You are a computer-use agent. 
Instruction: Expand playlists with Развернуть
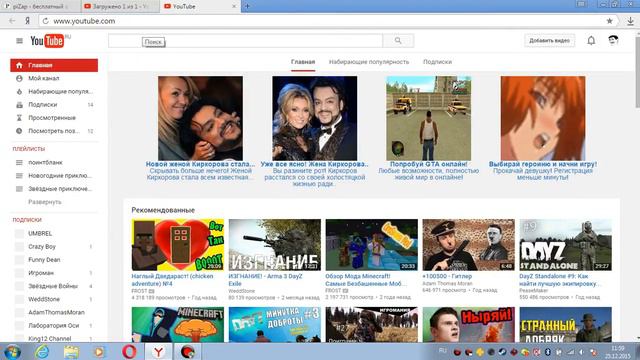click(x=44, y=202)
